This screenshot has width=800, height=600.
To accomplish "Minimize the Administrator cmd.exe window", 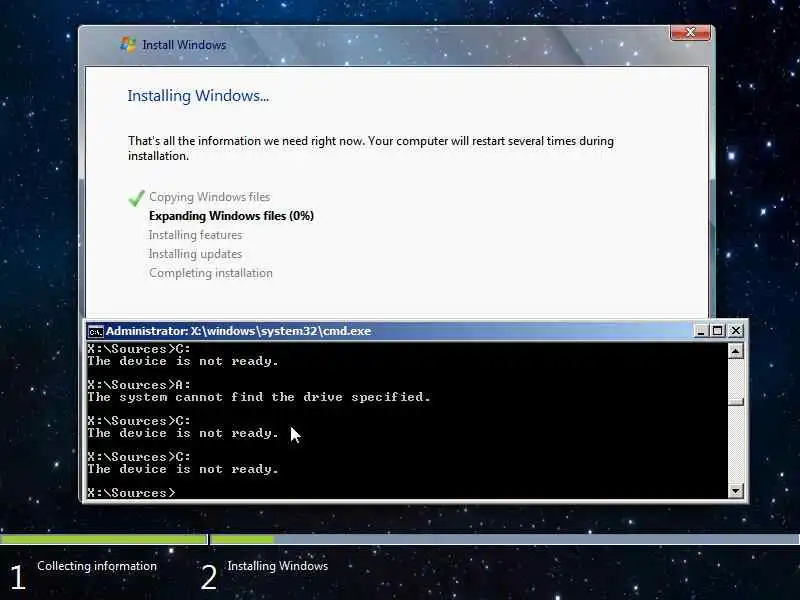I will point(701,331).
